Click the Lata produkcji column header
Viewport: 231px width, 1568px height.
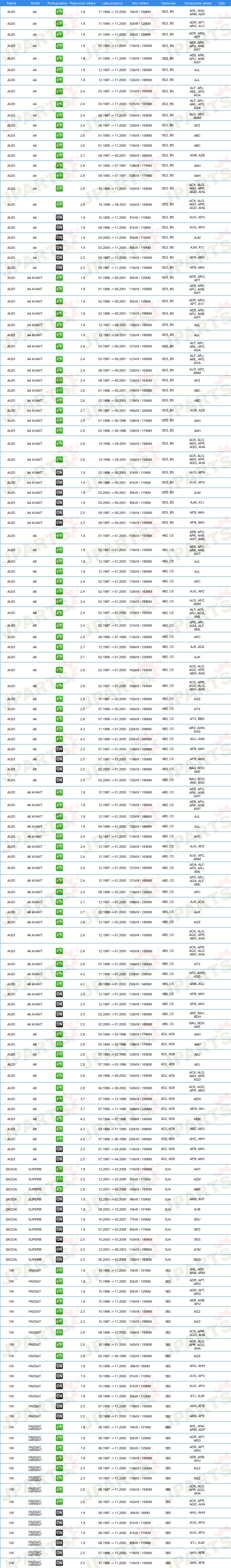[x=112, y=3]
